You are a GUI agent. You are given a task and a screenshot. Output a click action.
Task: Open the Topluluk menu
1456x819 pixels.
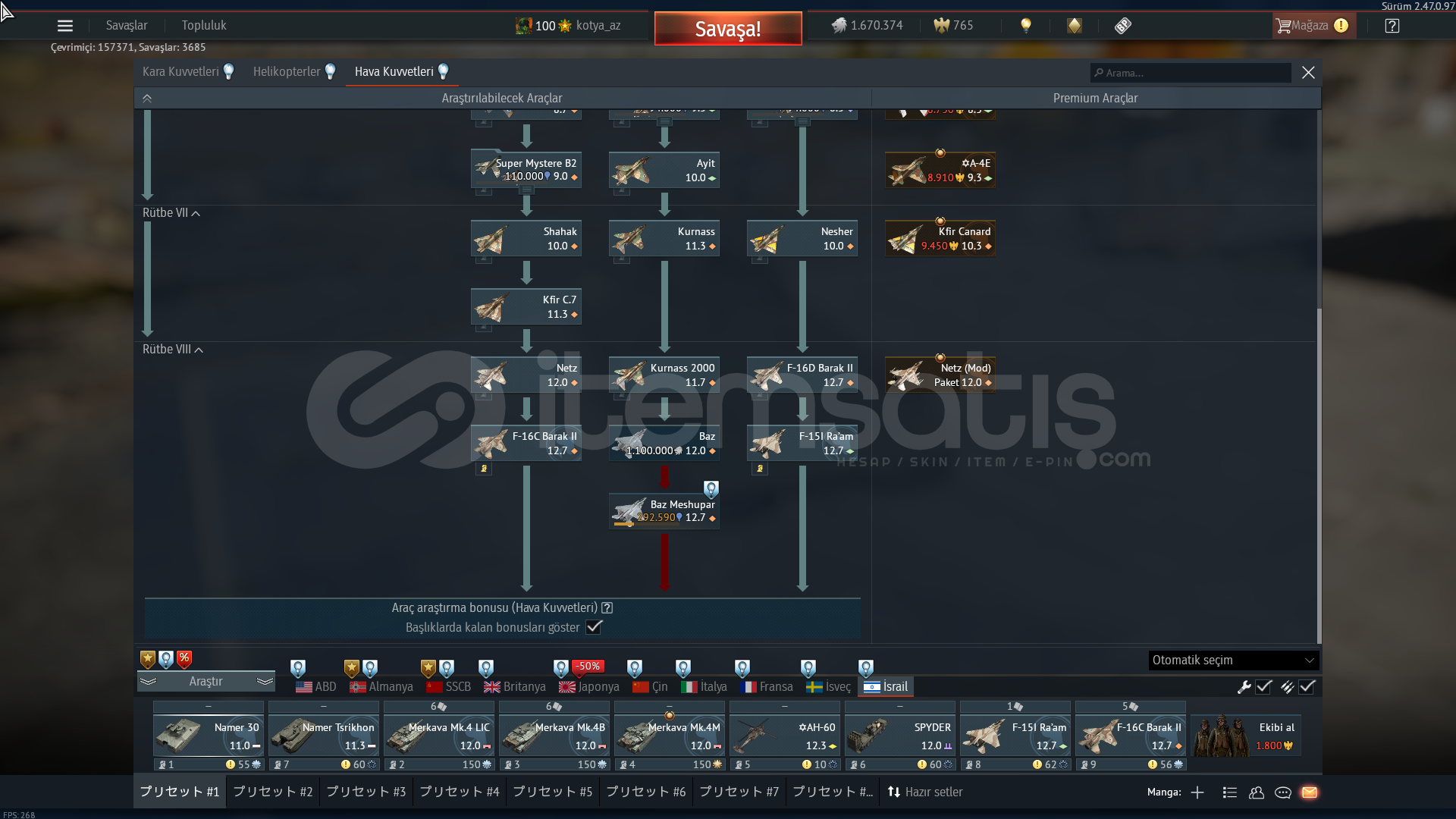[204, 26]
